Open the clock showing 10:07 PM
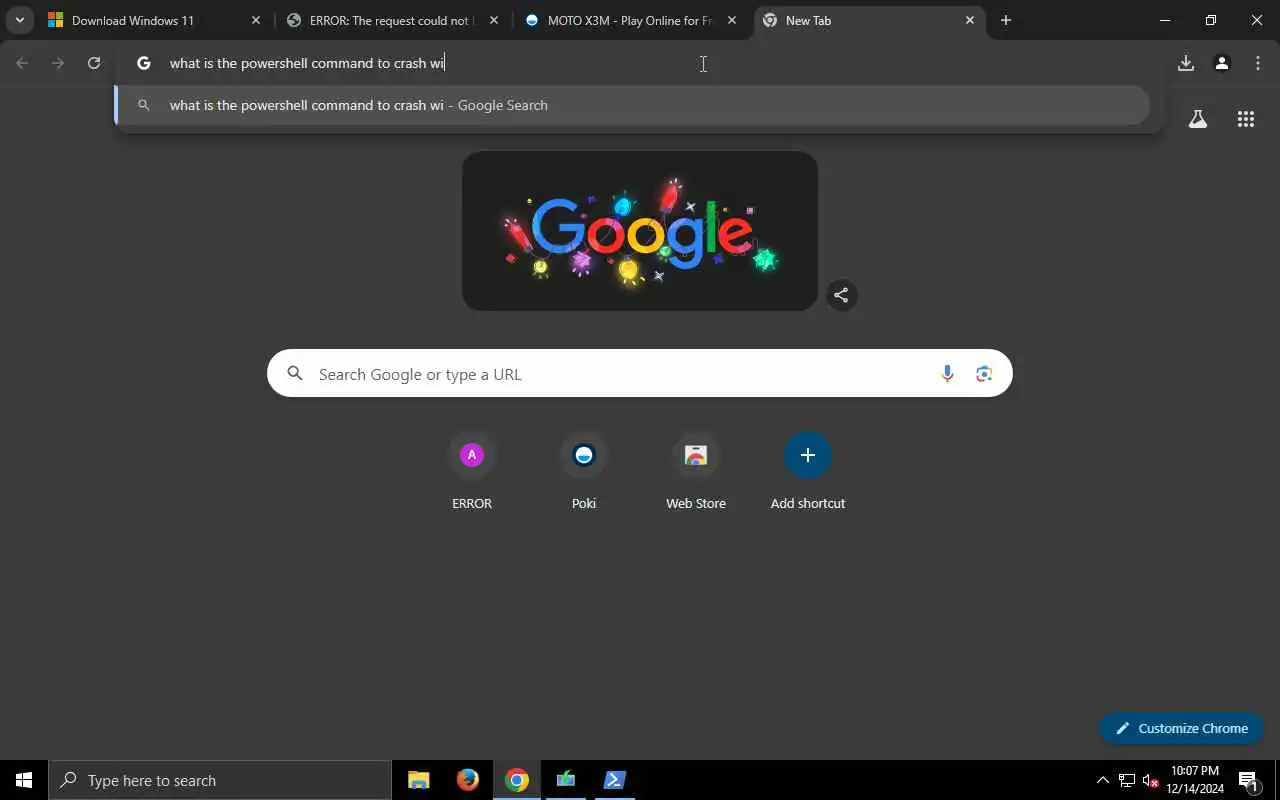 pos(1195,780)
